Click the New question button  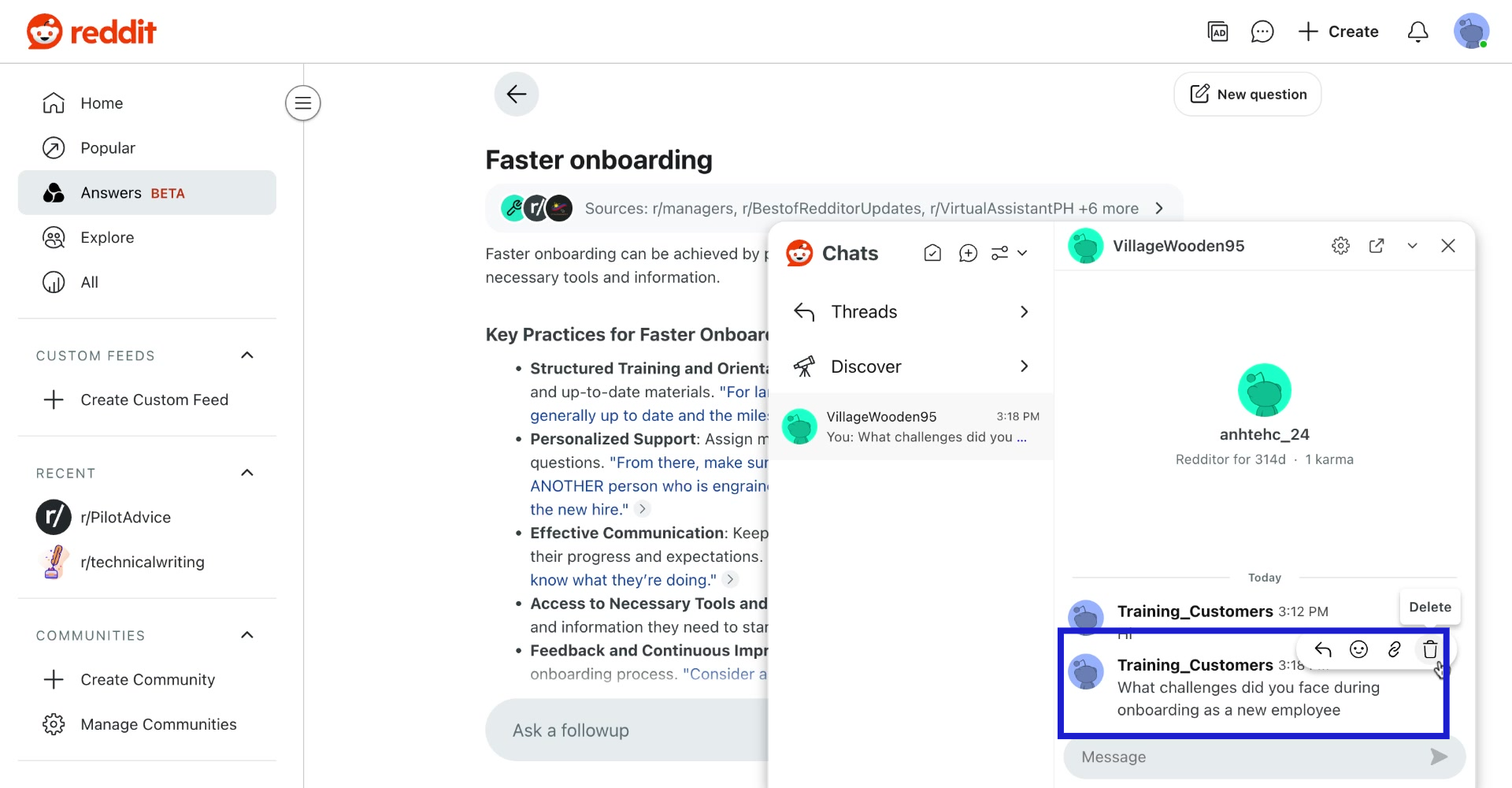1247,94
